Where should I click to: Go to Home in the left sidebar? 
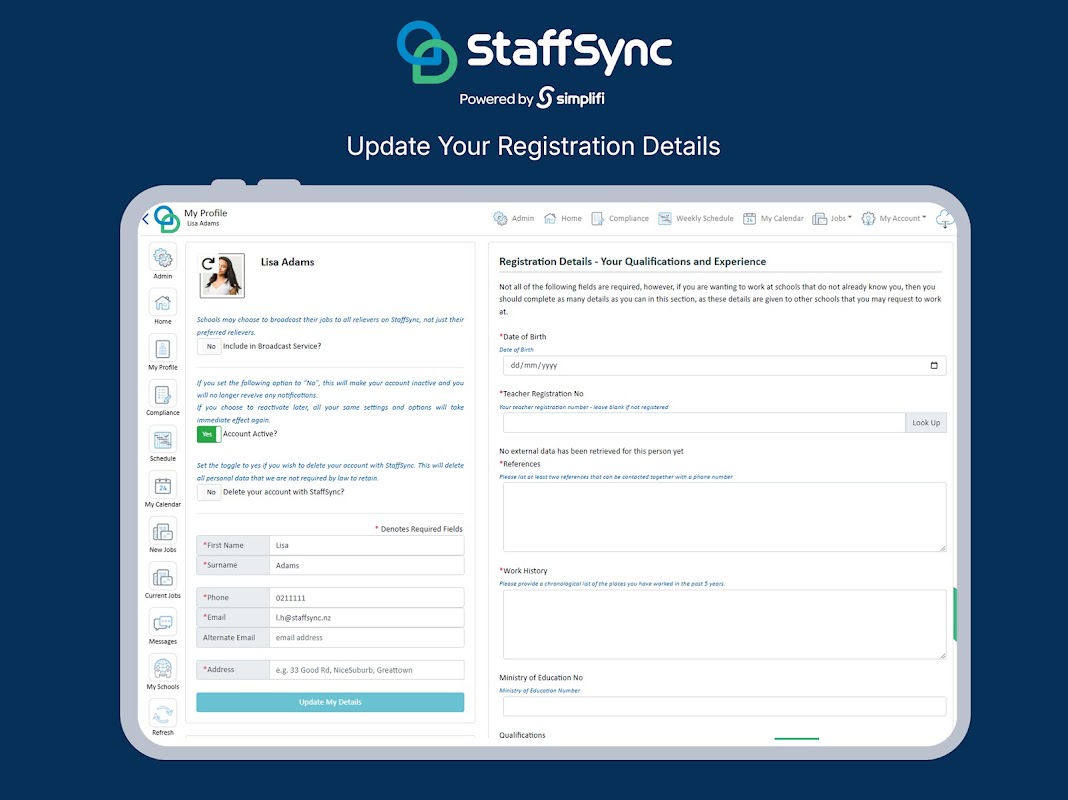click(163, 307)
